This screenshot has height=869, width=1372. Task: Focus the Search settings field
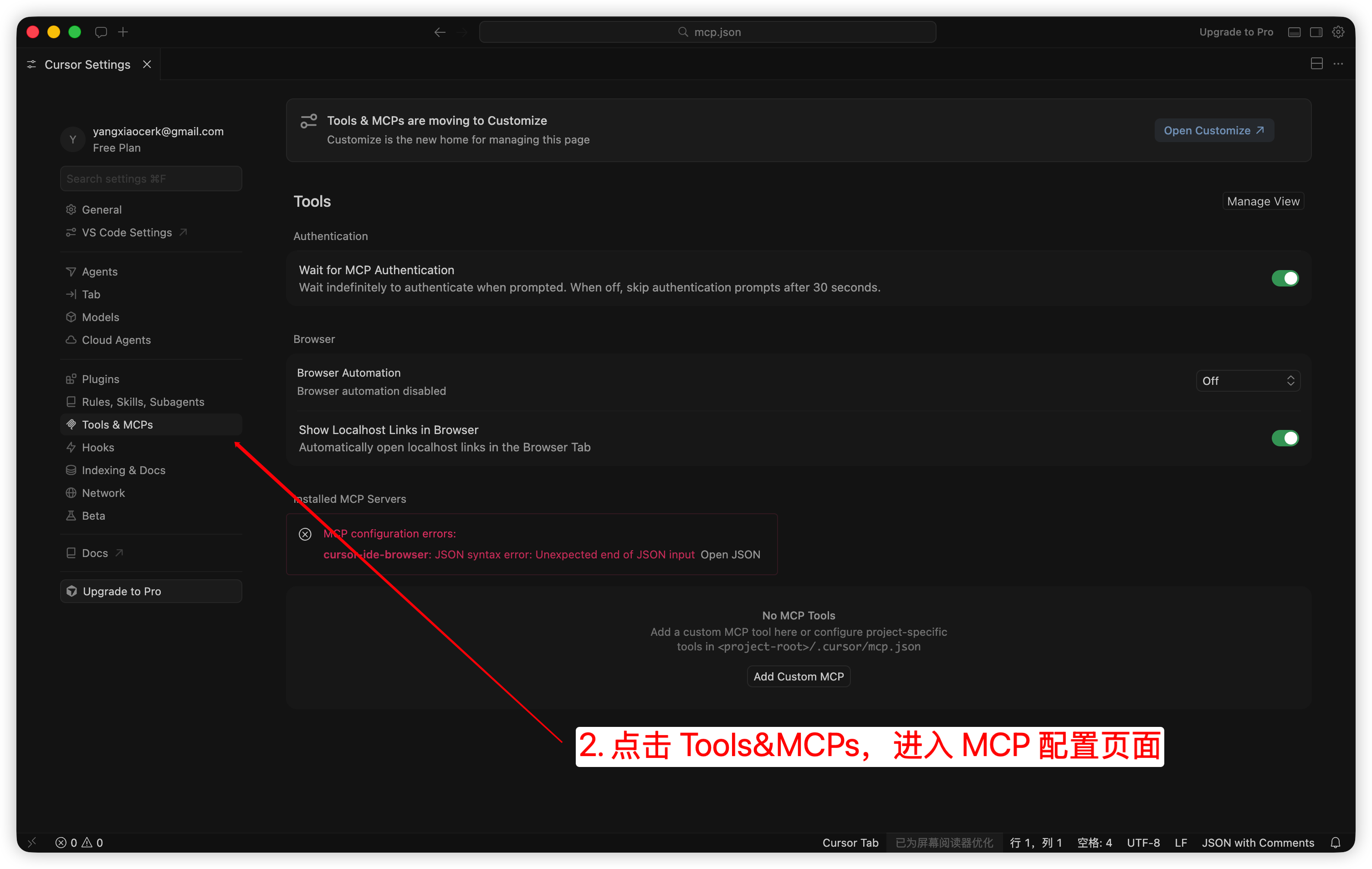tap(151, 179)
